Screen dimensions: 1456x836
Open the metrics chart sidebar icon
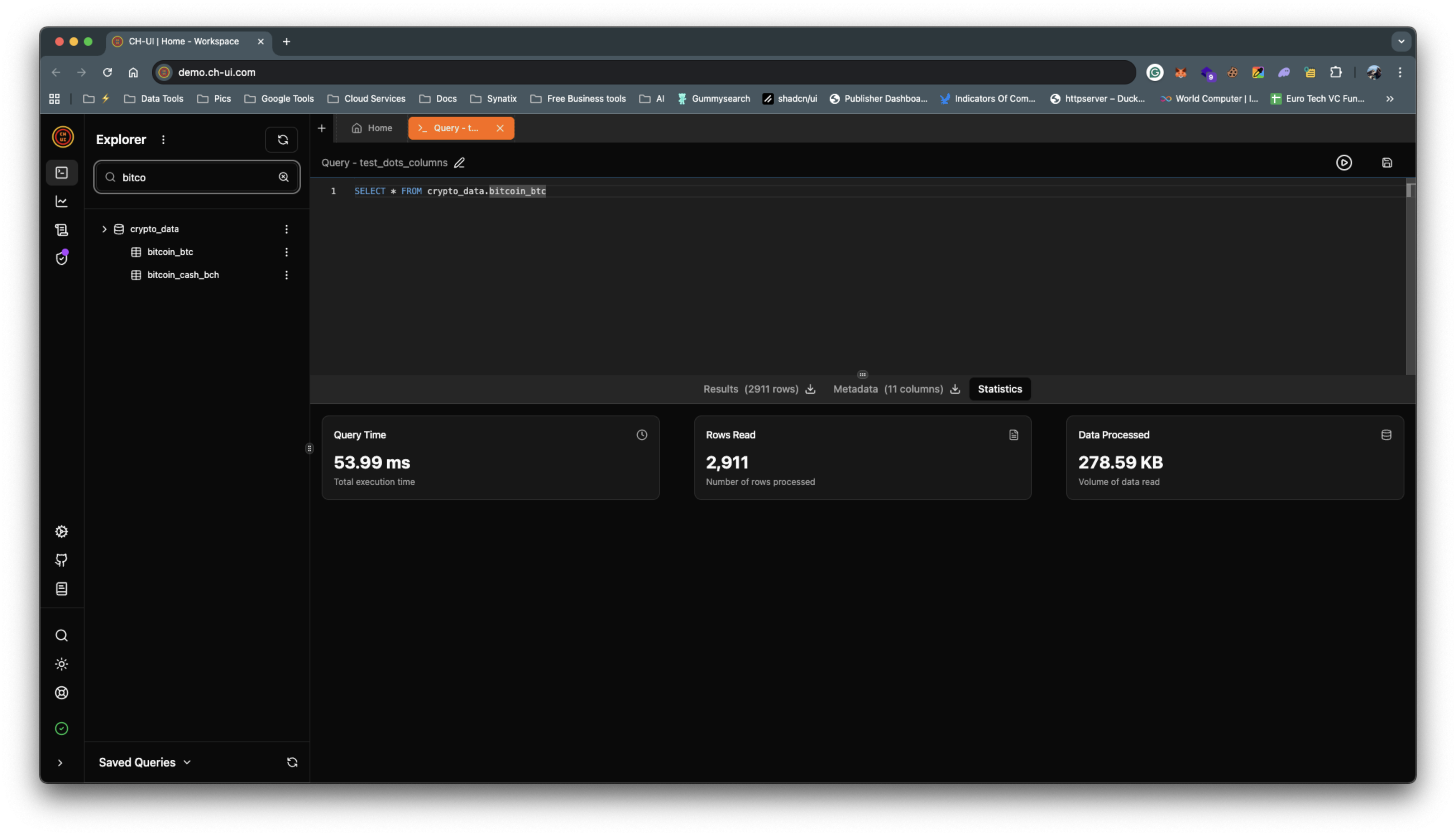tap(61, 202)
